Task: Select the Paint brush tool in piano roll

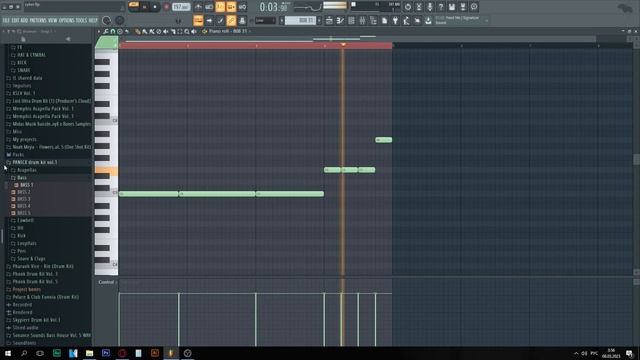Action: click(x=144, y=31)
